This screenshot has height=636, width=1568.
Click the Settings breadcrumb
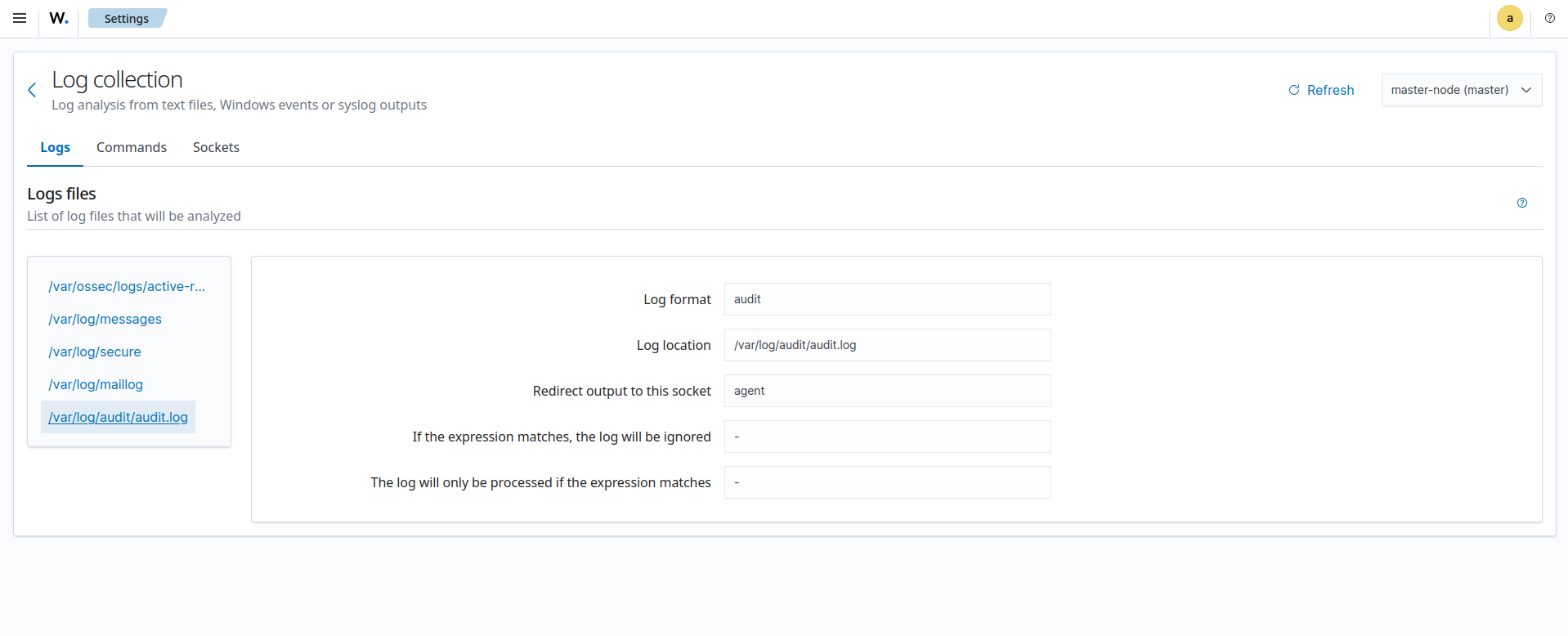tap(127, 18)
